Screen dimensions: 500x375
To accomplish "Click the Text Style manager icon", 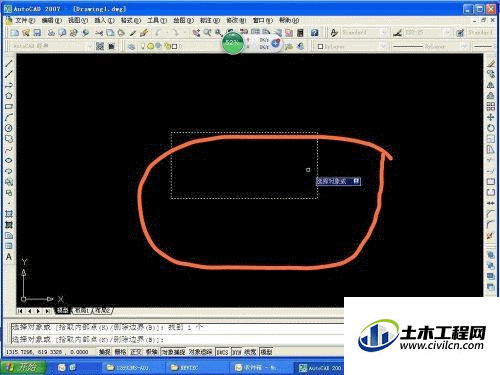I will point(334,33).
